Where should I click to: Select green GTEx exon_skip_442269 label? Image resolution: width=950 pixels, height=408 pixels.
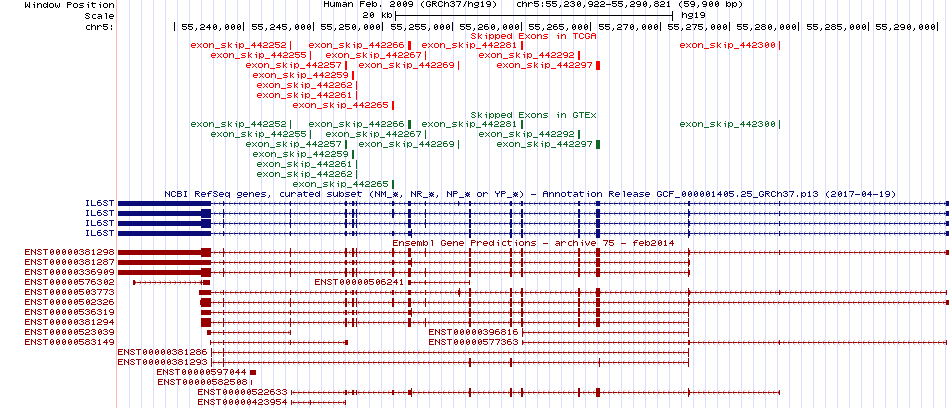pyautogui.click(x=407, y=144)
